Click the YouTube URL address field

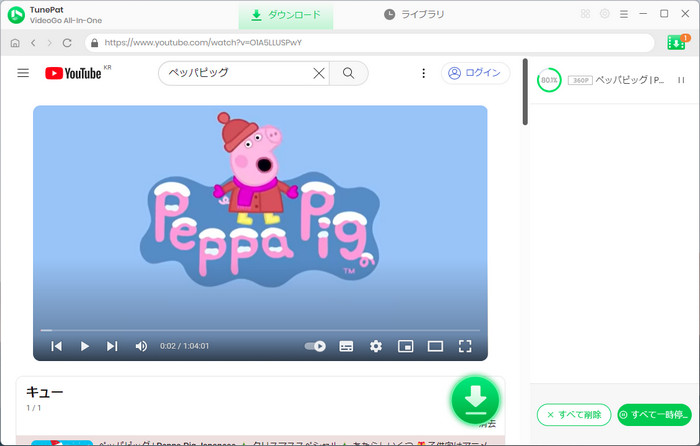(x=369, y=43)
